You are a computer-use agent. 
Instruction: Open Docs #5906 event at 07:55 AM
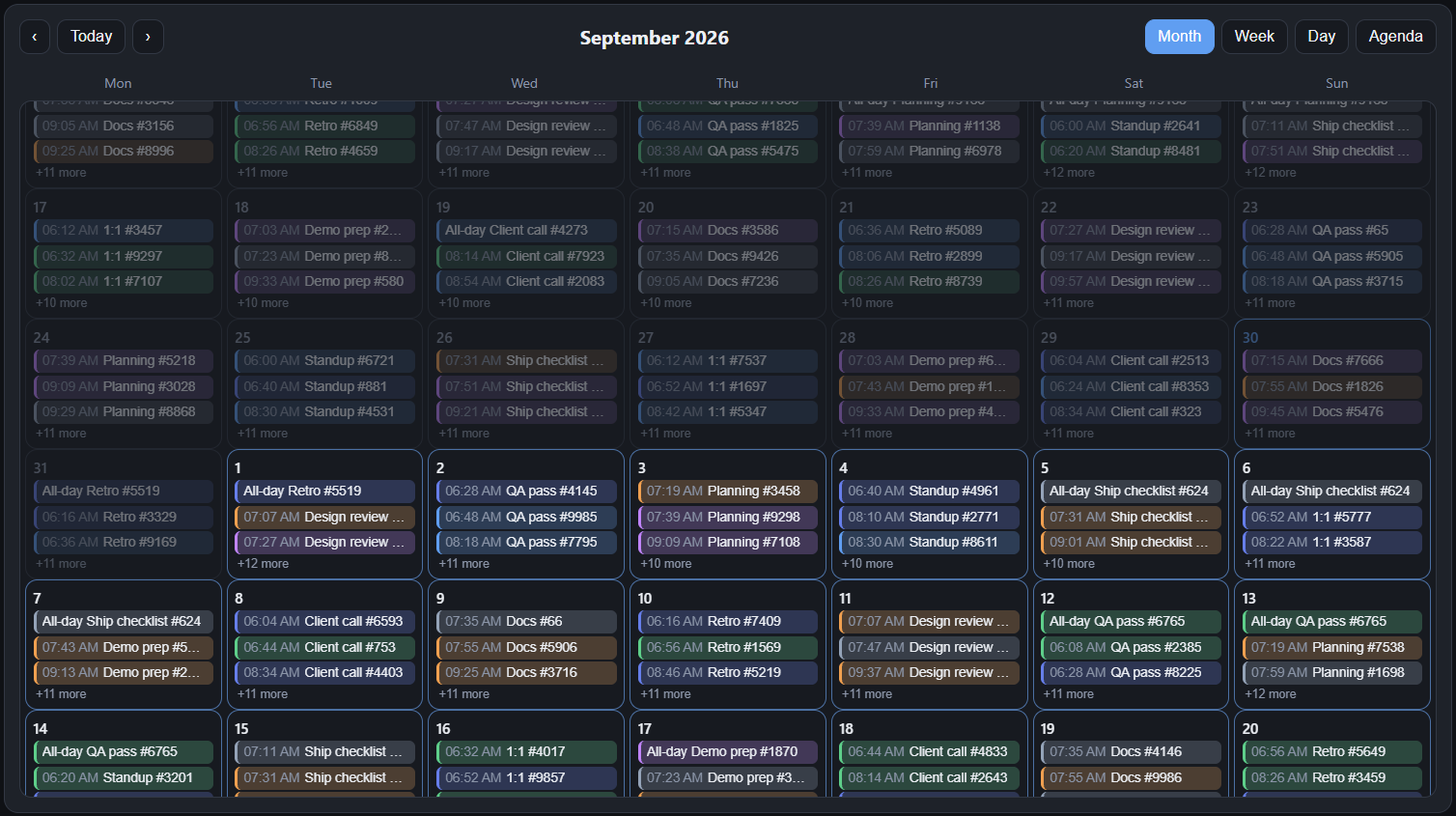pyautogui.click(x=526, y=647)
